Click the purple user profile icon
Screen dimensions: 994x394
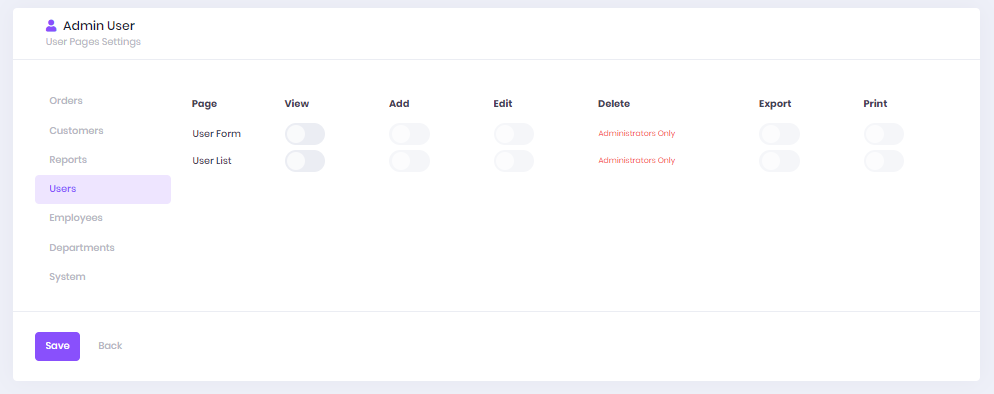(51, 26)
